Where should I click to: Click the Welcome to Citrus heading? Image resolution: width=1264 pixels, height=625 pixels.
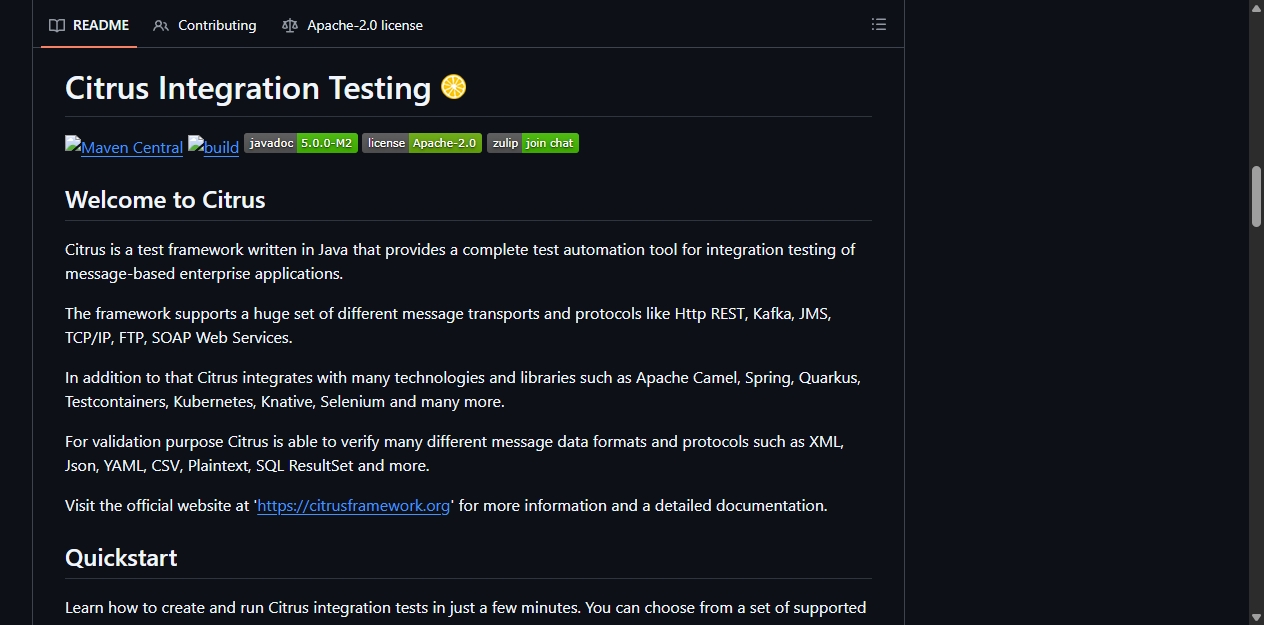point(165,199)
